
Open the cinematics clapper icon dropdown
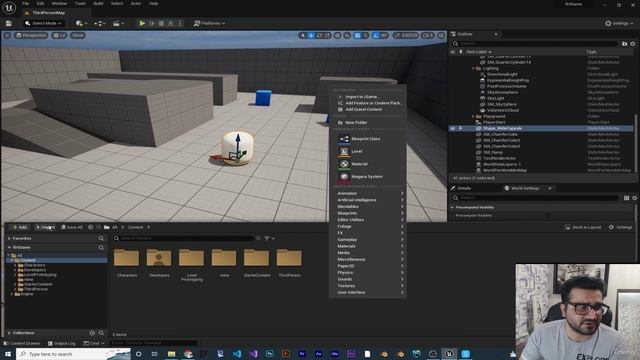pyautogui.click(x=118, y=23)
